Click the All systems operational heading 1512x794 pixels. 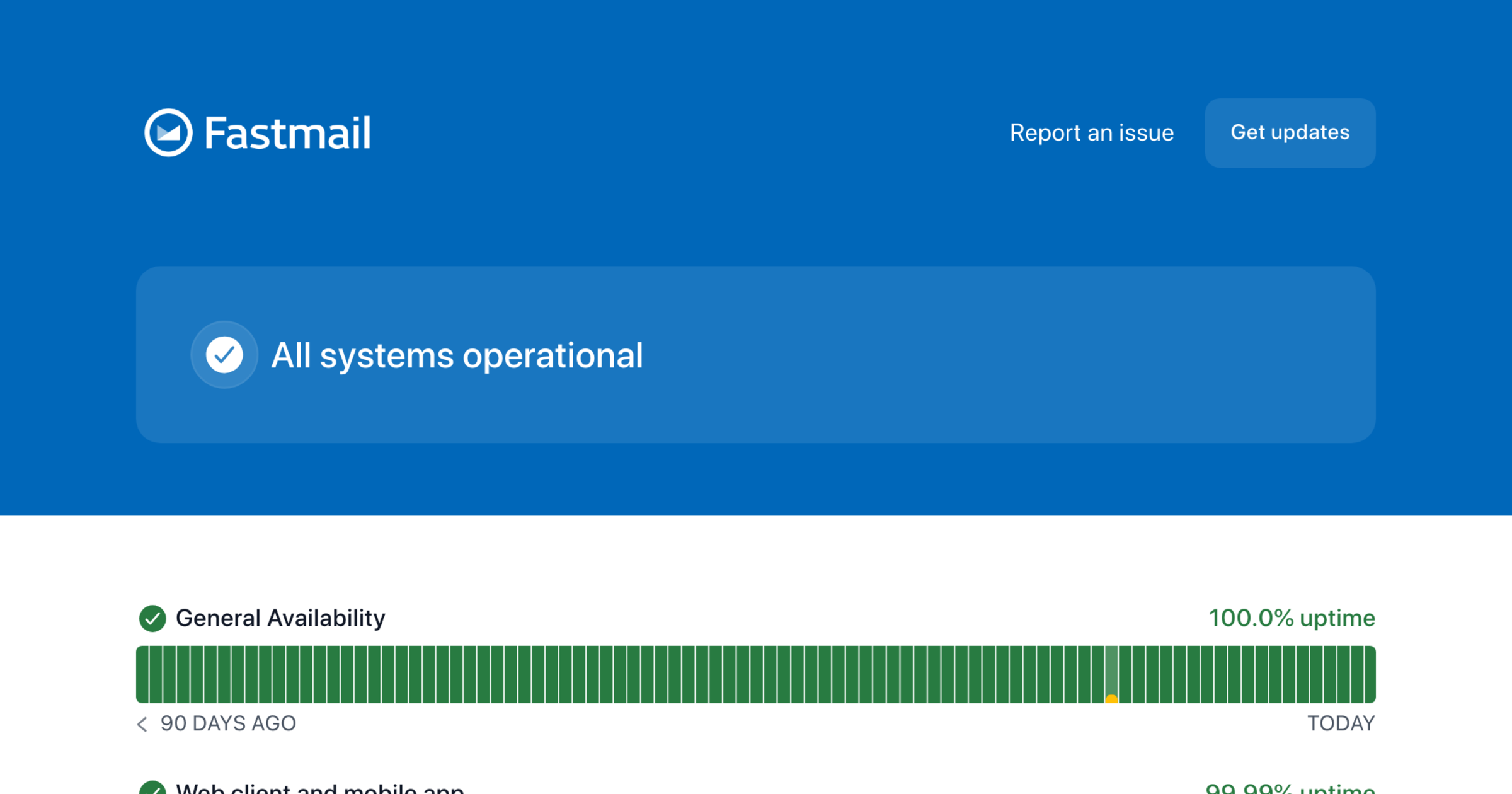coord(457,355)
